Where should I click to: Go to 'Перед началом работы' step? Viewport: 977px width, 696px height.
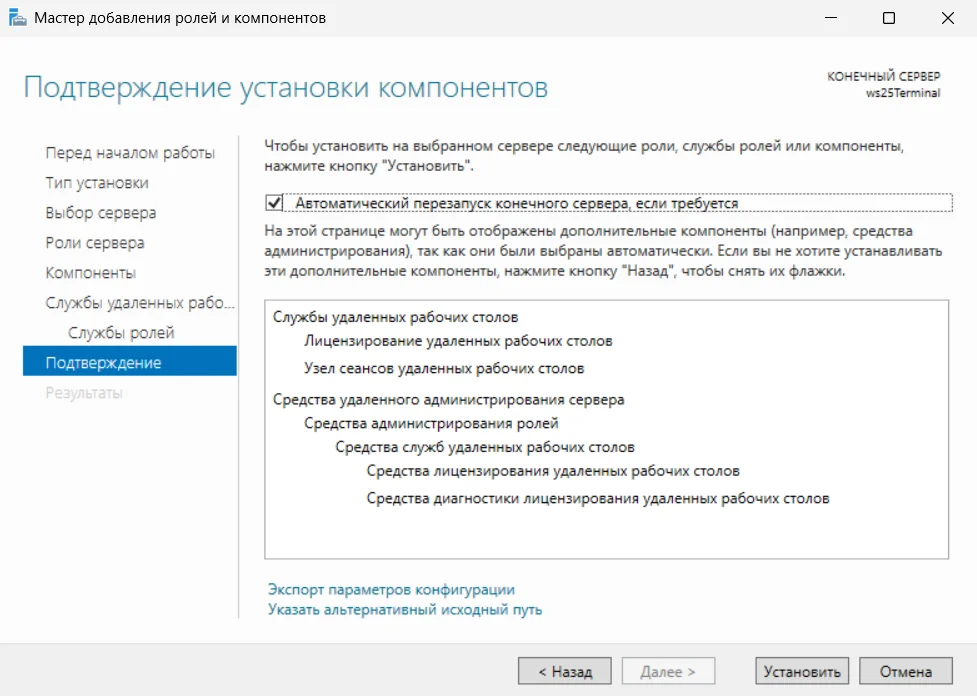pos(130,153)
